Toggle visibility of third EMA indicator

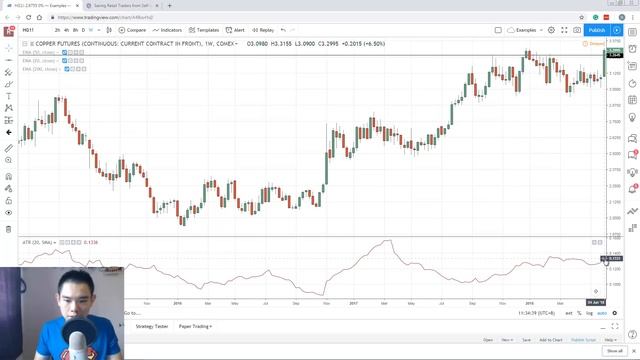(x=67, y=69)
